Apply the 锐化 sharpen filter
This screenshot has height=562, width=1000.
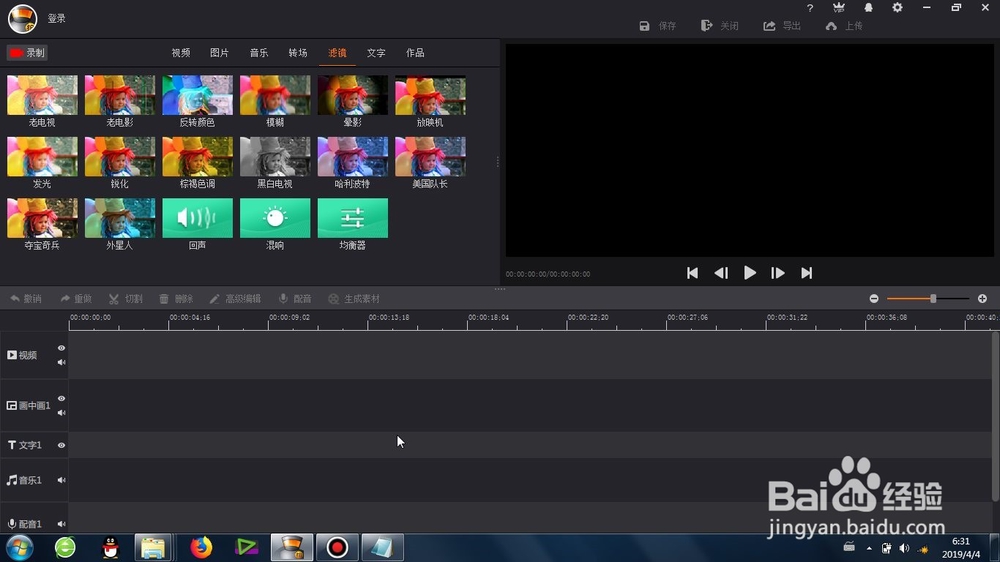[120, 156]
